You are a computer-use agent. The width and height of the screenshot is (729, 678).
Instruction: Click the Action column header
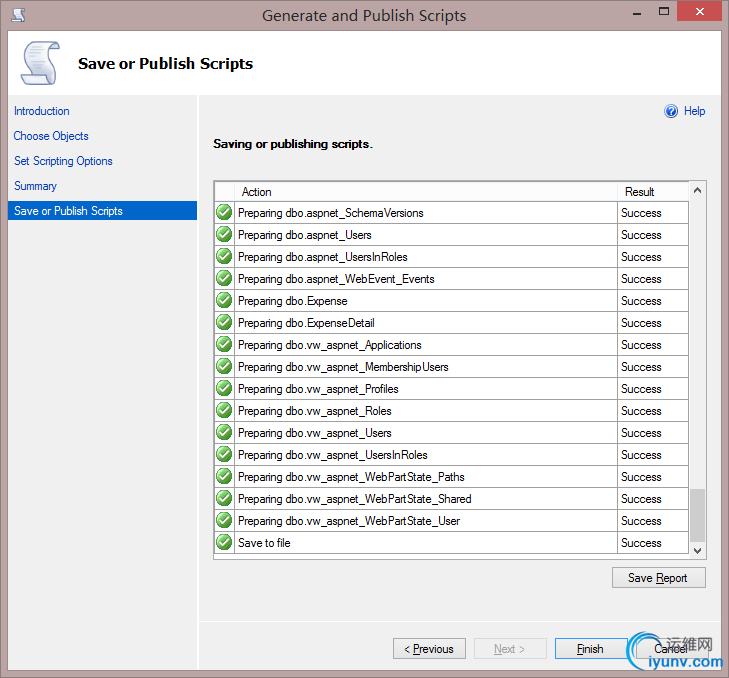pos(257,192)
